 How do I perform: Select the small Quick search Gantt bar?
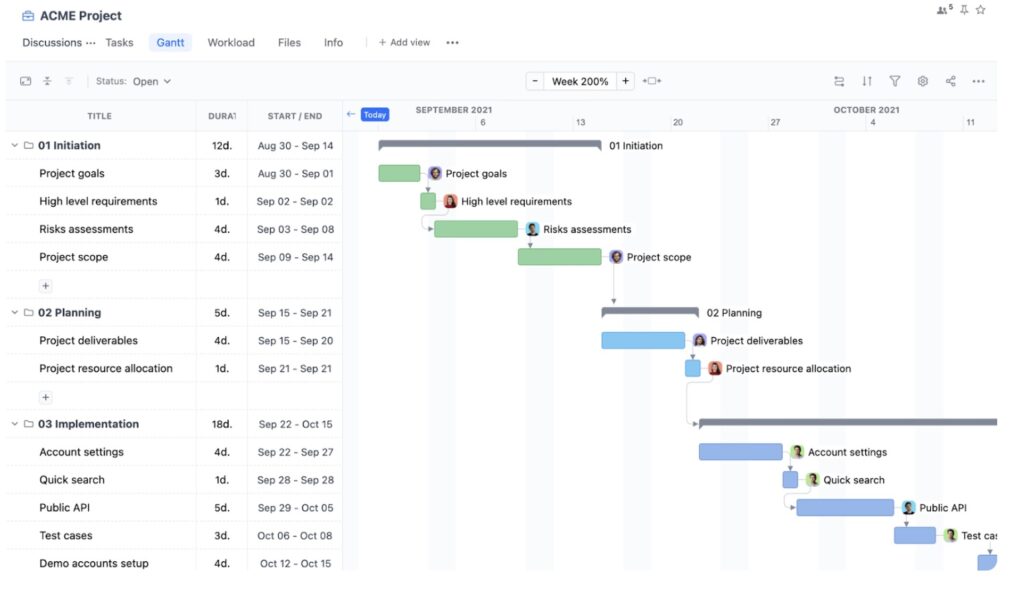(x=790, y=480)
